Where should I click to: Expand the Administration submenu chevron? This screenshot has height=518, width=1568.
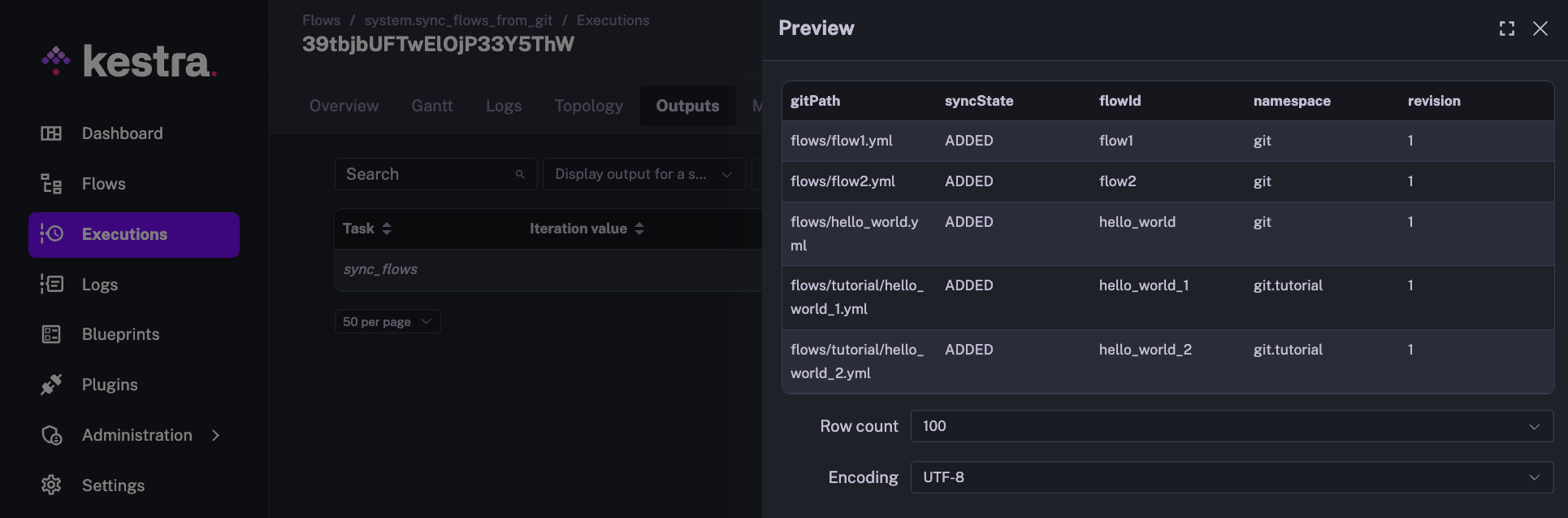pos(215,435)
